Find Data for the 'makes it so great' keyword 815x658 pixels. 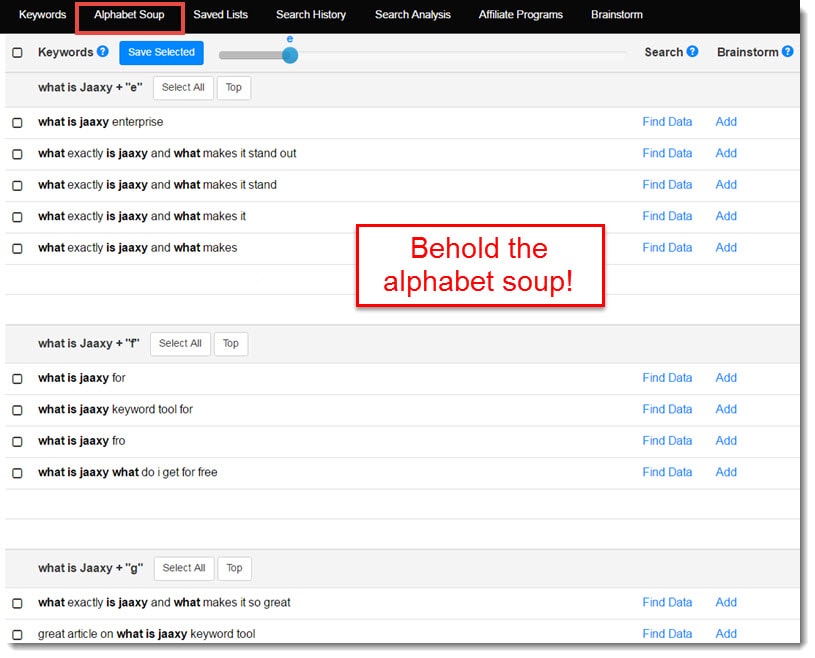pos(667,602)
